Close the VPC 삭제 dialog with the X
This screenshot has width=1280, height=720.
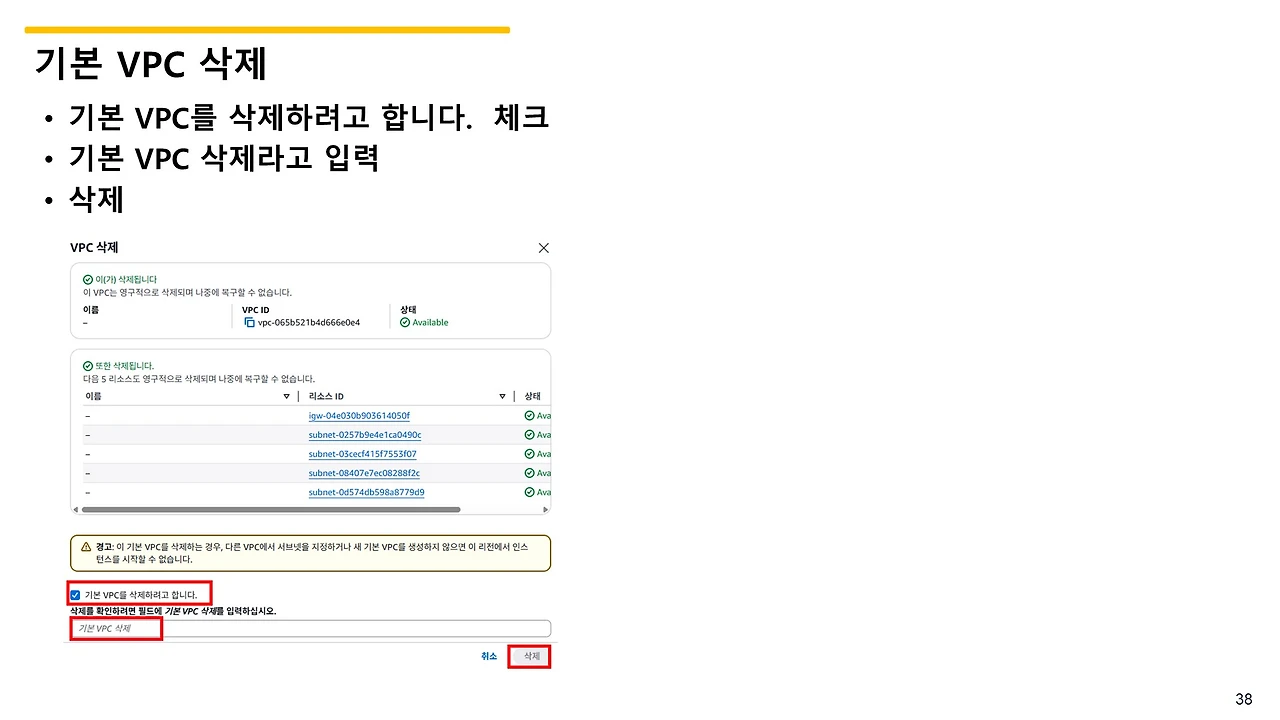[x=543, y=247]
